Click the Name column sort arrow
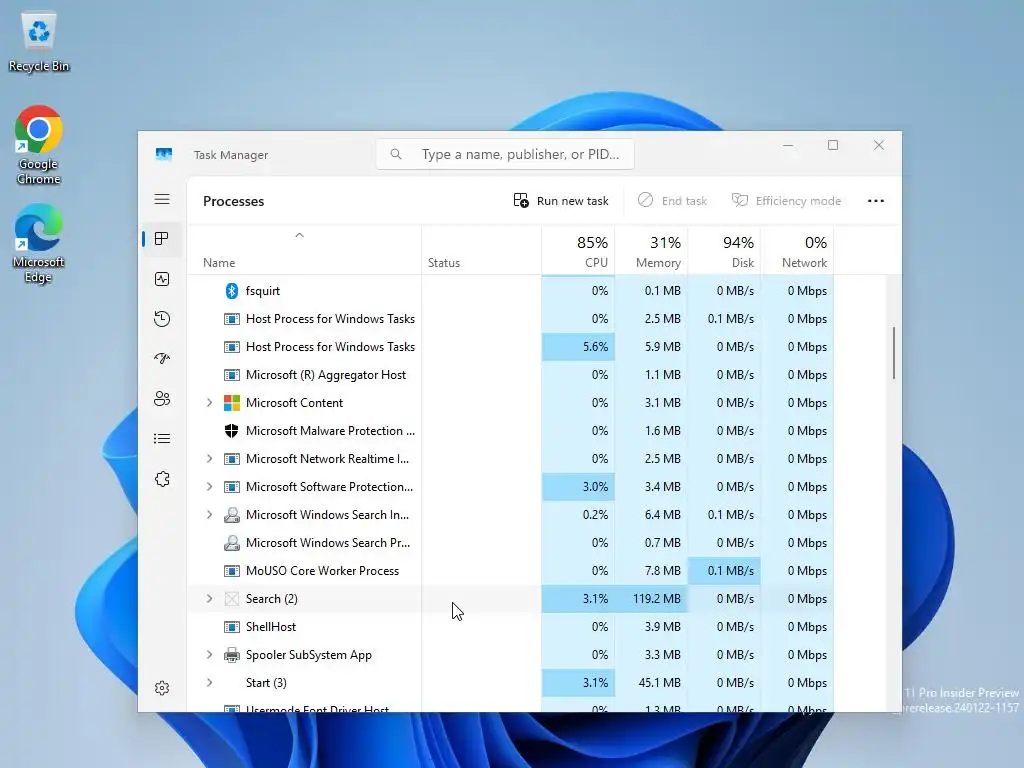 pos(299,235)
